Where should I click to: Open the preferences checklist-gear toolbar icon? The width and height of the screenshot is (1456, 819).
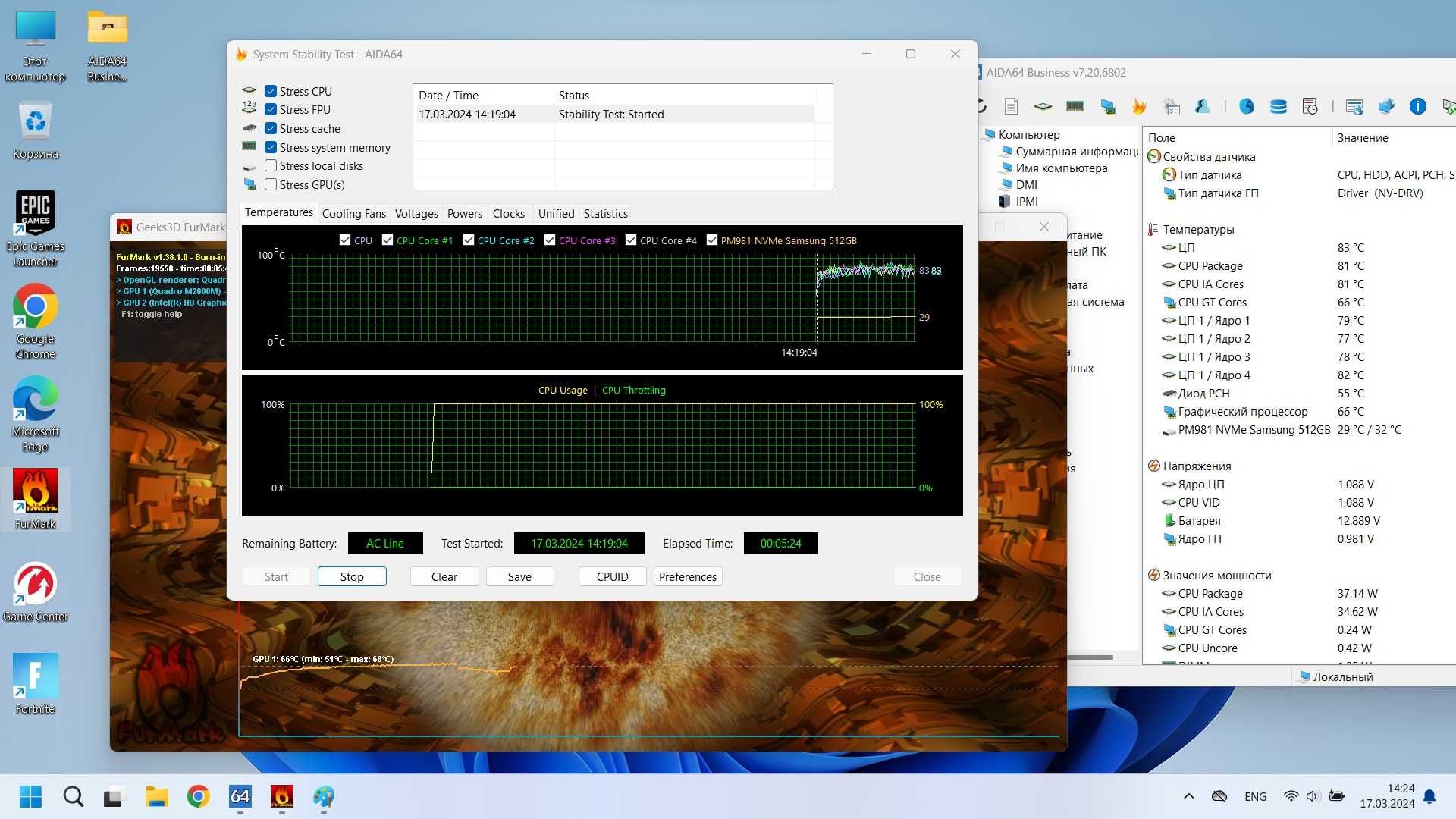click(x=1172, y=106)
